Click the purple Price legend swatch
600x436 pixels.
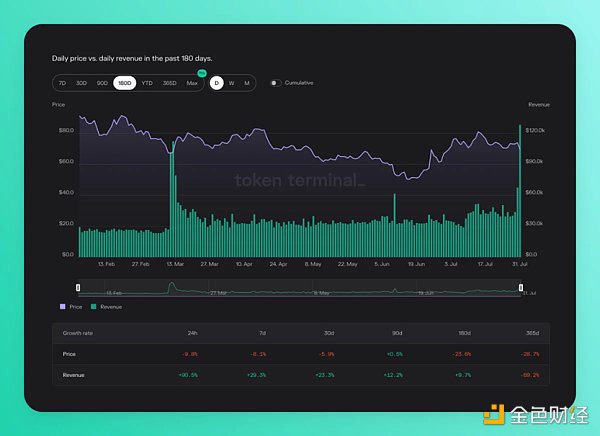tap(62, 307)
